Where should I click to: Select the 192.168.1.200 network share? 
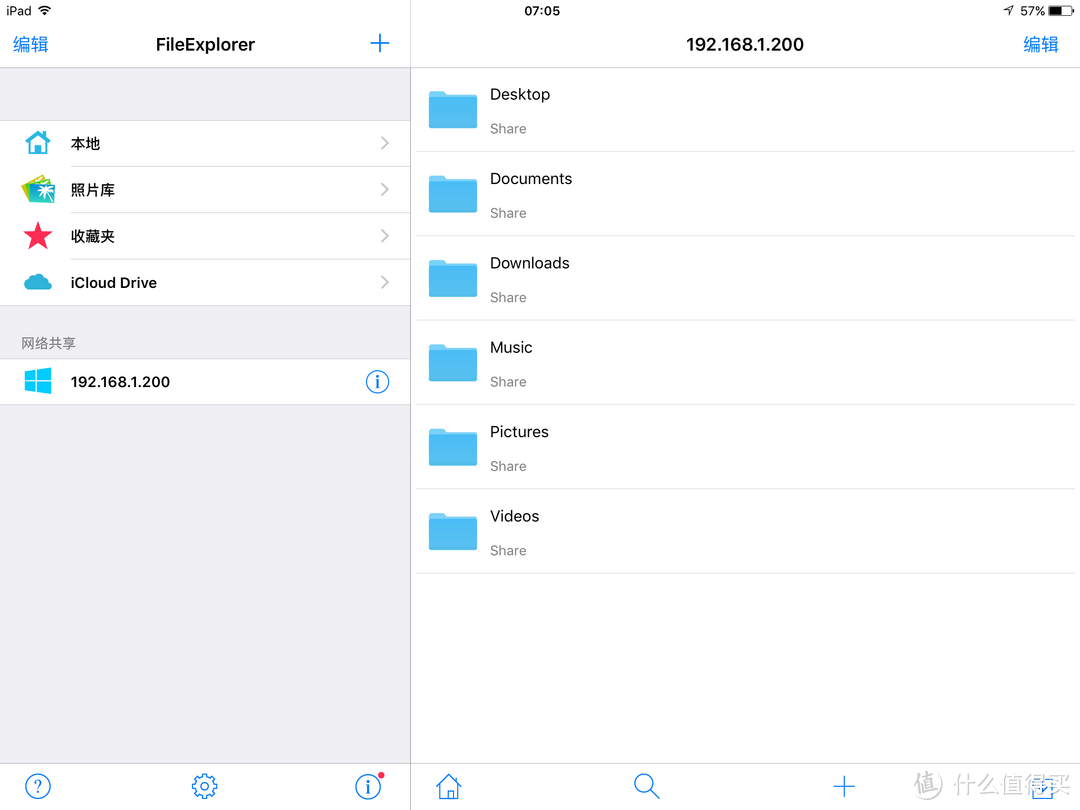point(120,382)
